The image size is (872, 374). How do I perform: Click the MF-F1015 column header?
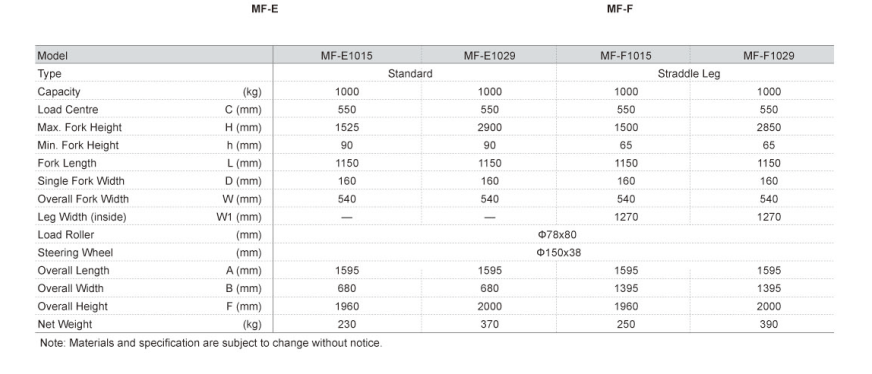pyautogui.click(x=626, y=56)
